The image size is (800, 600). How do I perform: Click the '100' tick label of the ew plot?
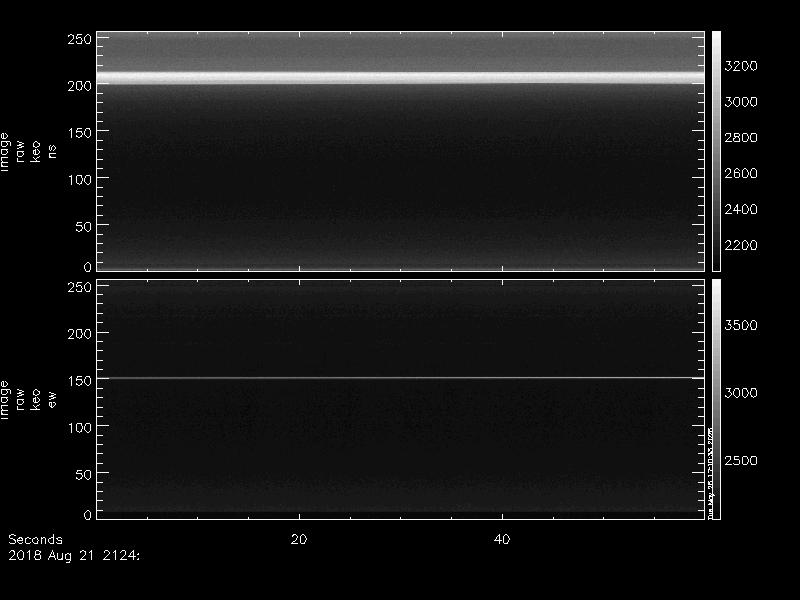pos(80,428)
